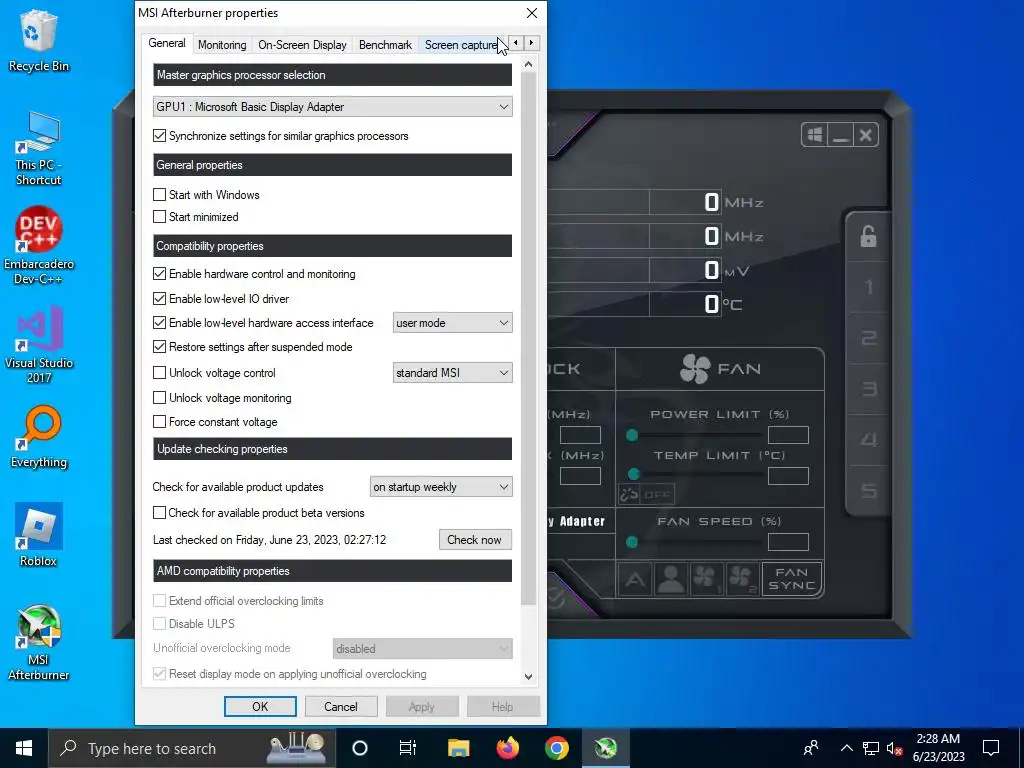Click the OK button

point(260,707)
